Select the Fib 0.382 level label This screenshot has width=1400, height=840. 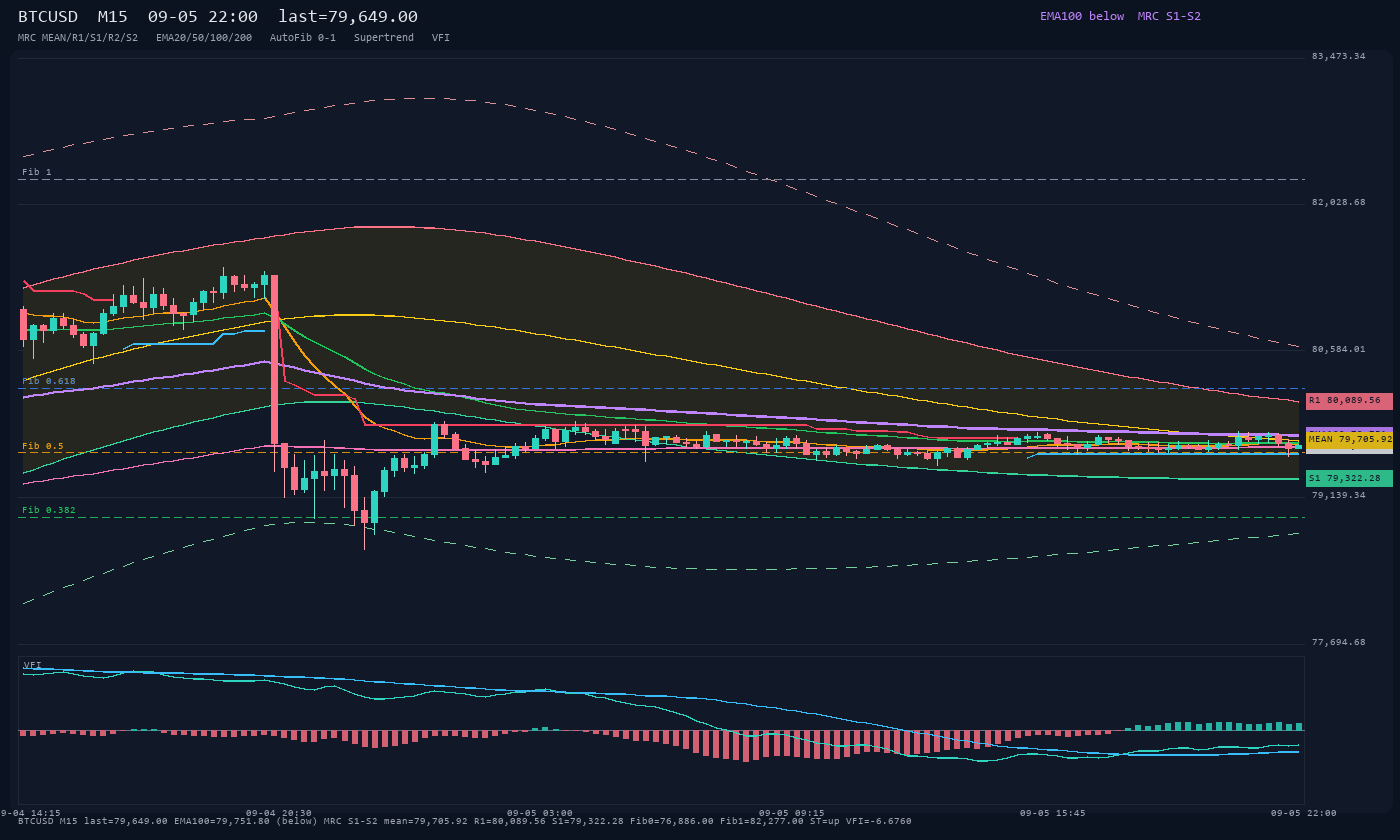49,510
